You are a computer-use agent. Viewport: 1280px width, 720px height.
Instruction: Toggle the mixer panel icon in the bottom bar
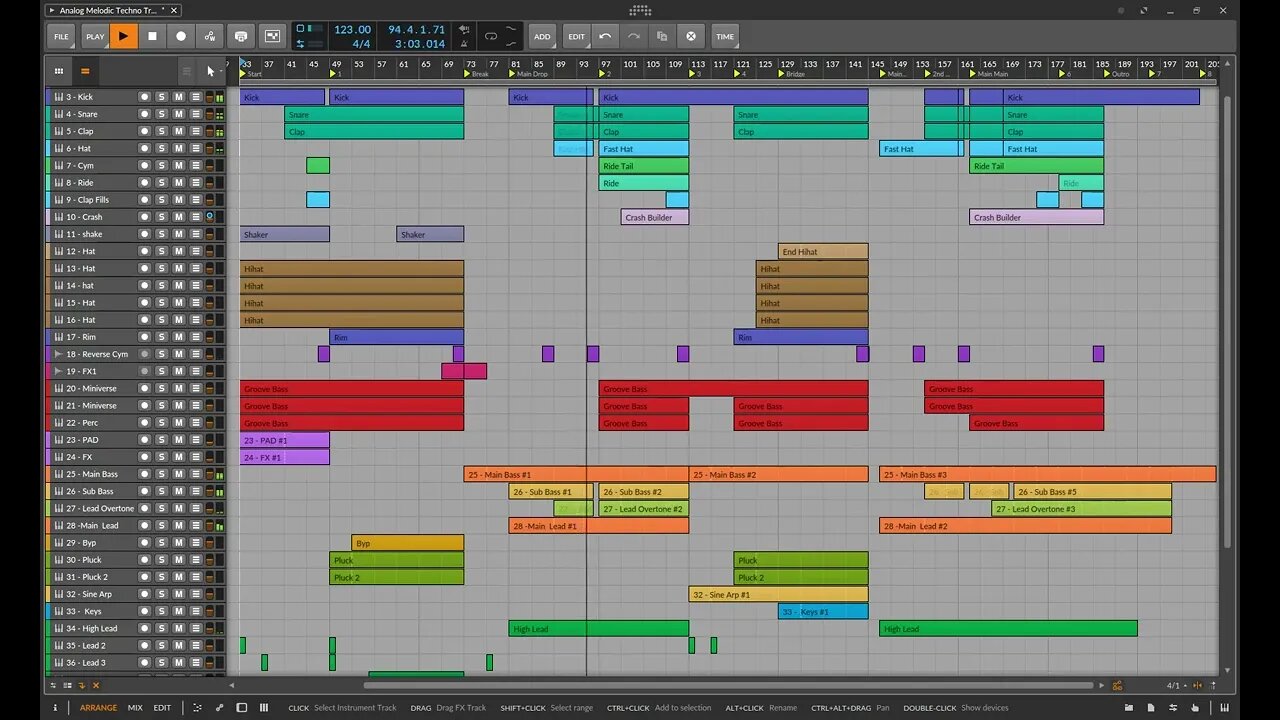[x=264, y=708]
